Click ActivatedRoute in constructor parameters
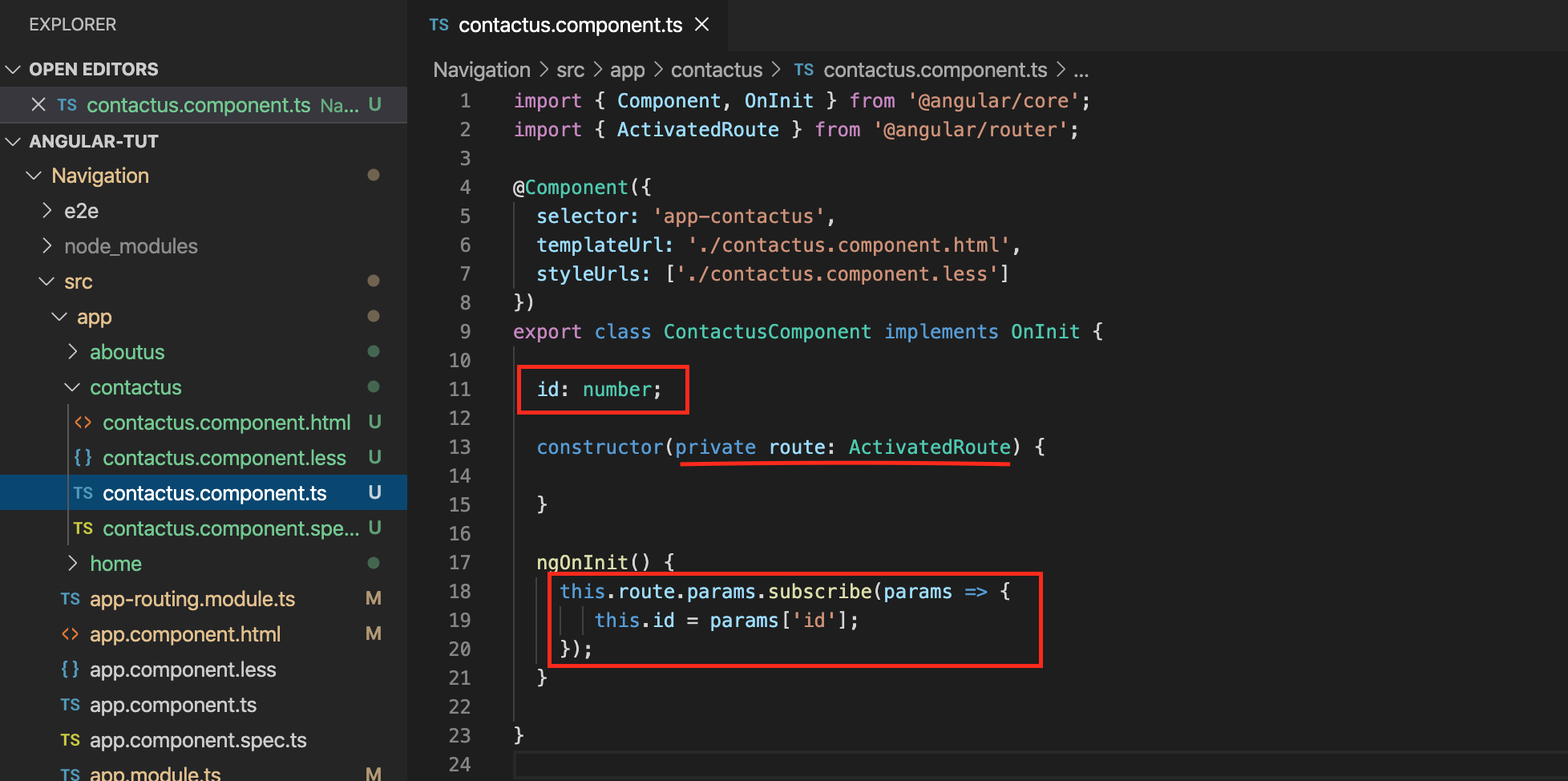This screenshot has height=781, width=1568. coord(930,447)
